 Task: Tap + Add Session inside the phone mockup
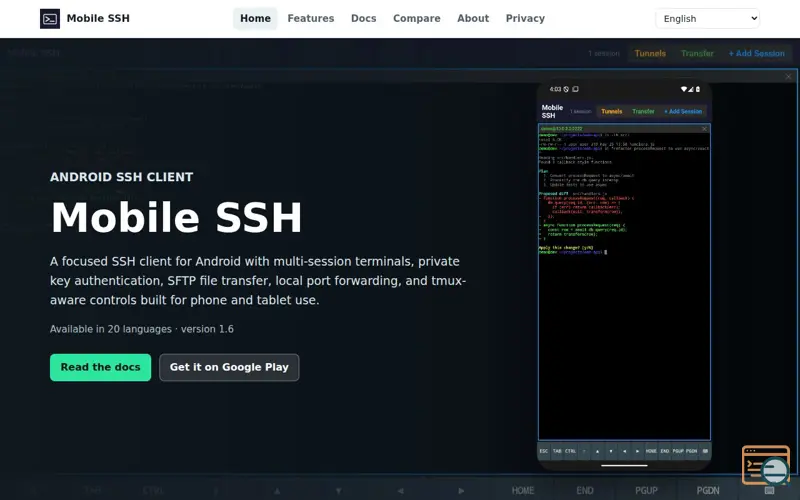coord(683,111)
